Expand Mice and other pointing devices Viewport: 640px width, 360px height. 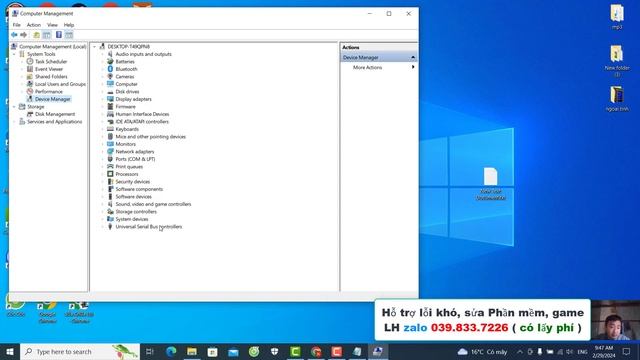[x=102, y=137]
